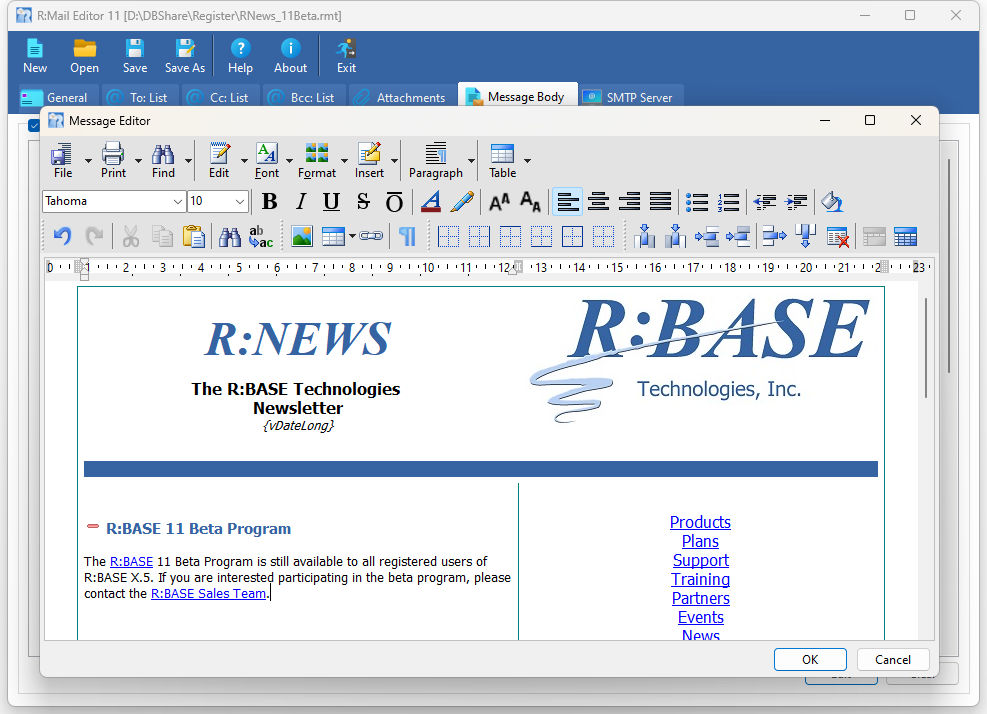987x714 pixels.
Task: Apply overline formatting
Action: pos(394,201)
